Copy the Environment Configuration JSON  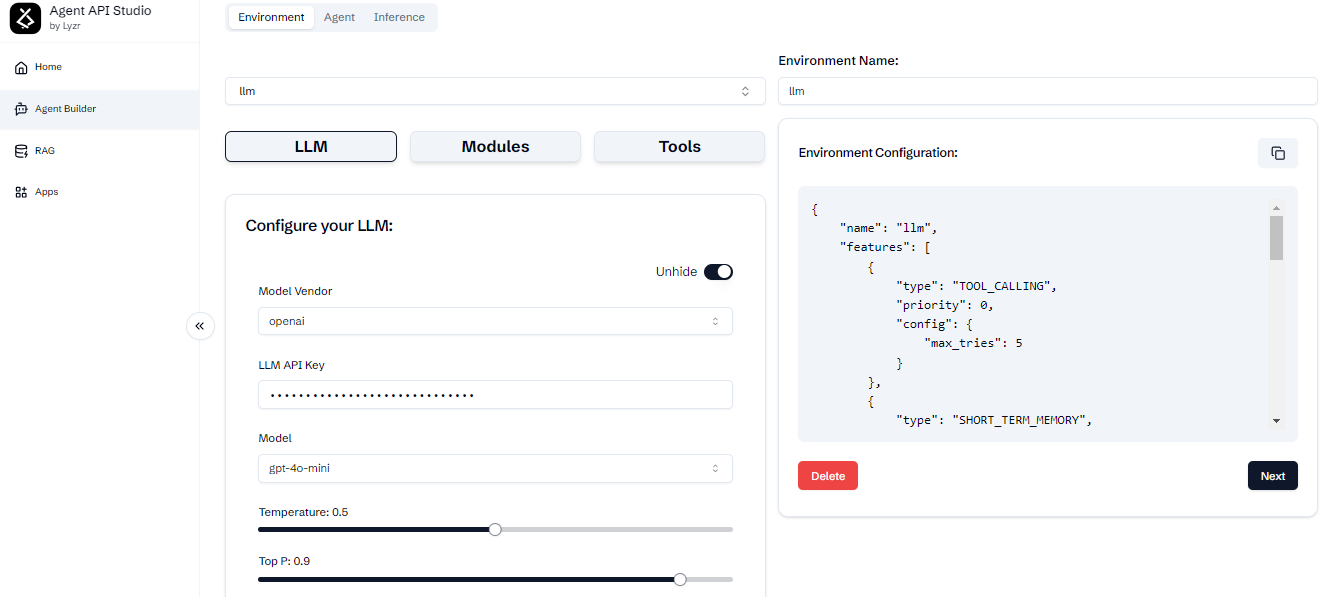click(1277, 152)
